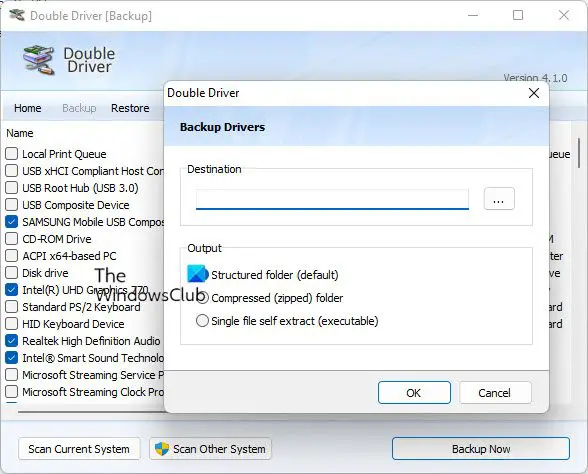This screenshot has height=474, width=588.
Task: Select USB Composite Device checkbox
Action: [x=12, y=205]
